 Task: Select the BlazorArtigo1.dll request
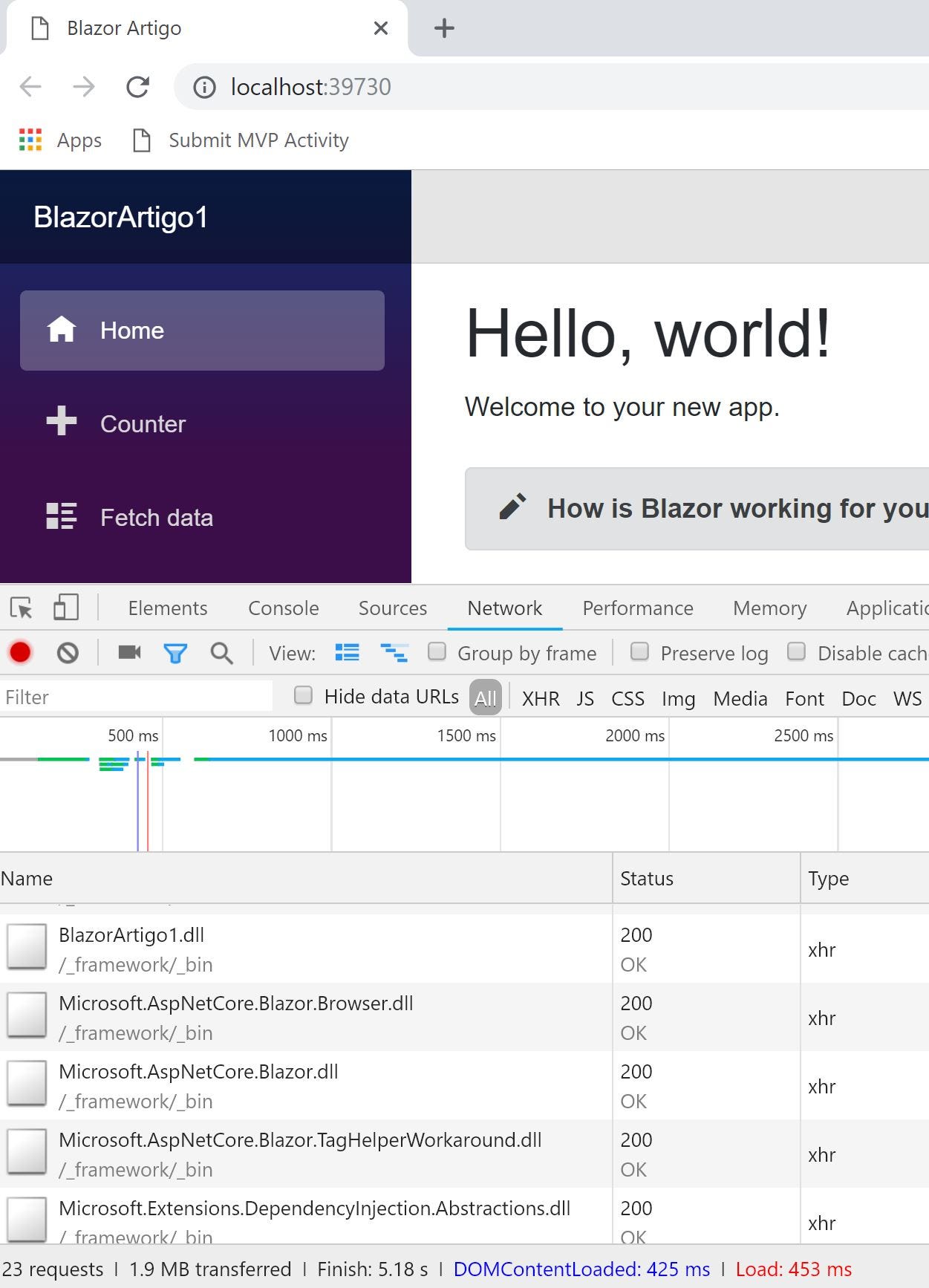click(464, 949)
